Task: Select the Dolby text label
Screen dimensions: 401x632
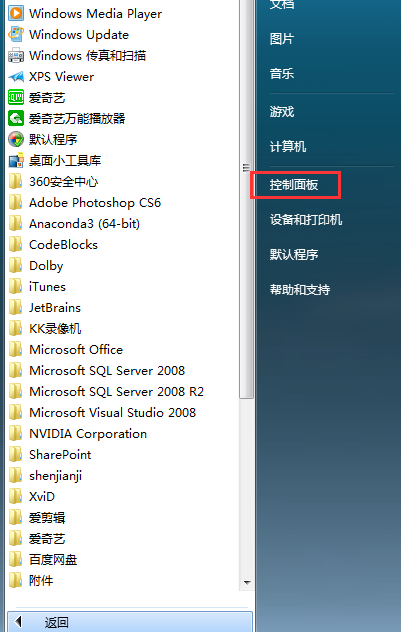Action: (x=46, y=266)
